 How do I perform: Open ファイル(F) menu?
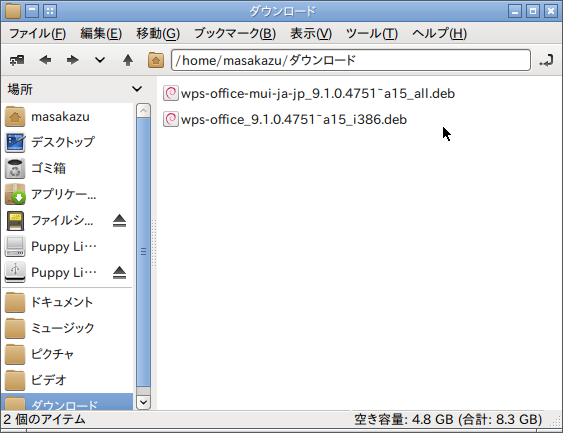click(37, 34)
